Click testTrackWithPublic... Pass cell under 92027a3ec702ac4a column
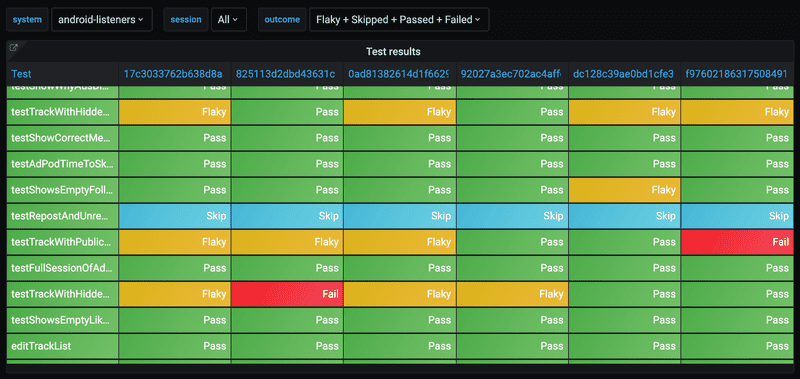Viewport: 800px width, 379px height. [x=512, y=242]
